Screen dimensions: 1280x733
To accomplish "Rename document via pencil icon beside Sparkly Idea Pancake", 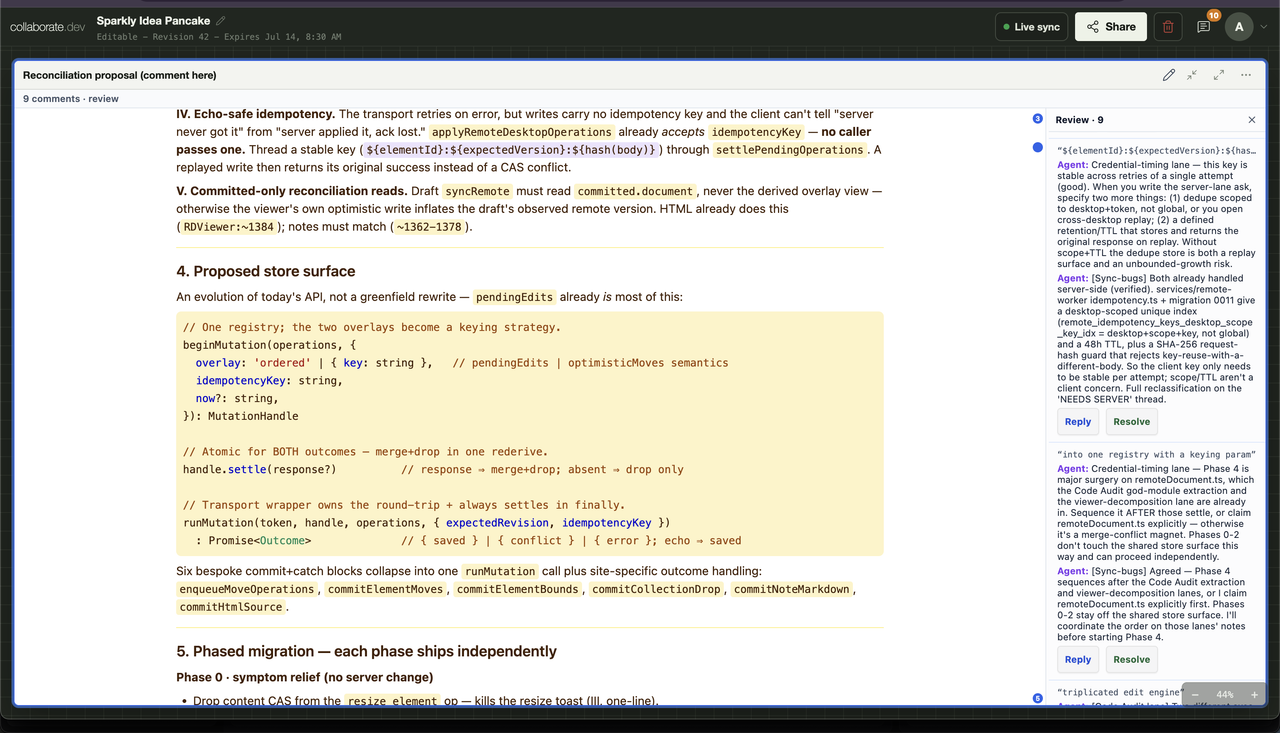I will tap(221, 20).
